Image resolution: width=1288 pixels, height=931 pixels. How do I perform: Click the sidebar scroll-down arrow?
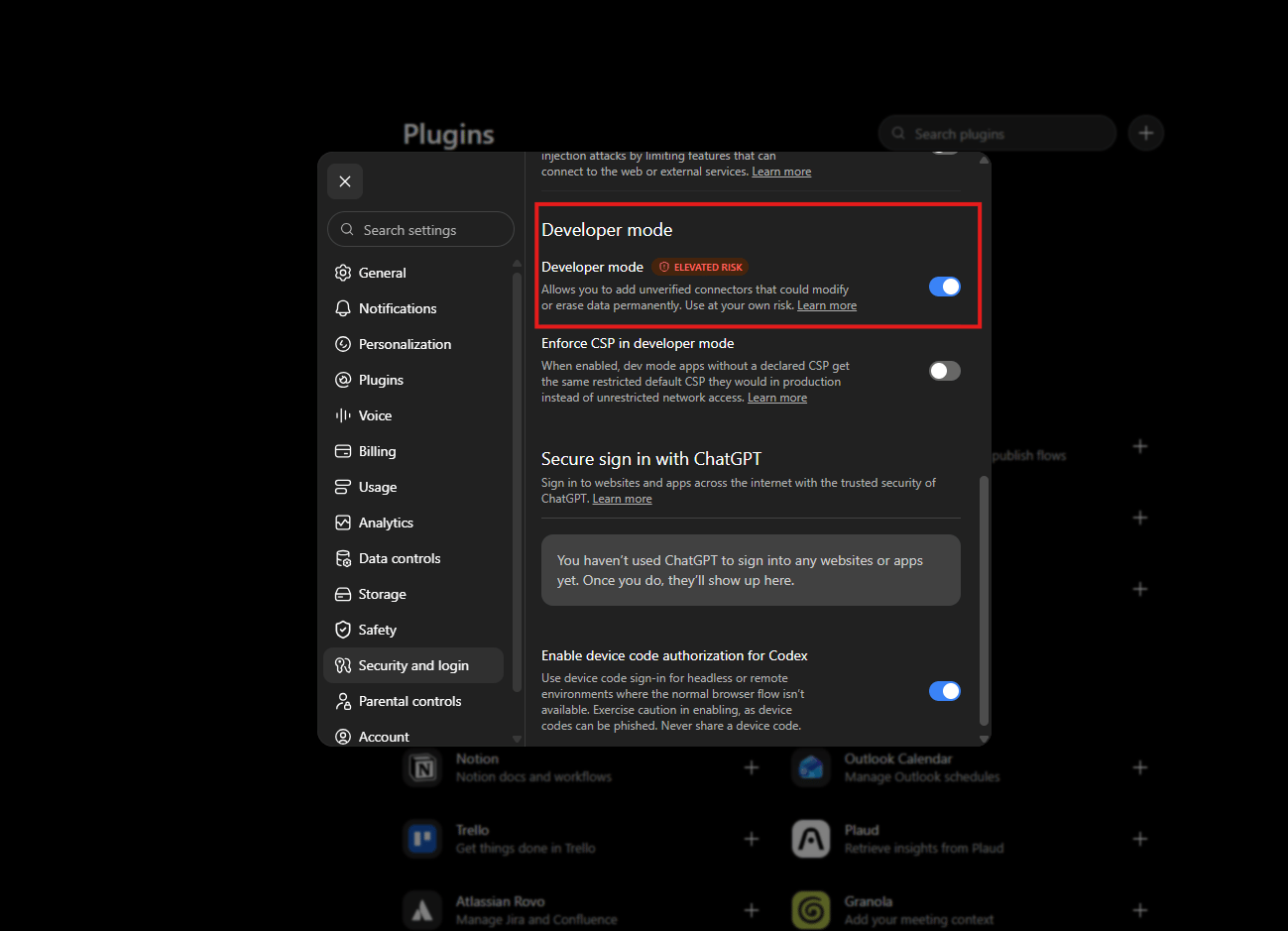(x=517, y=739)
